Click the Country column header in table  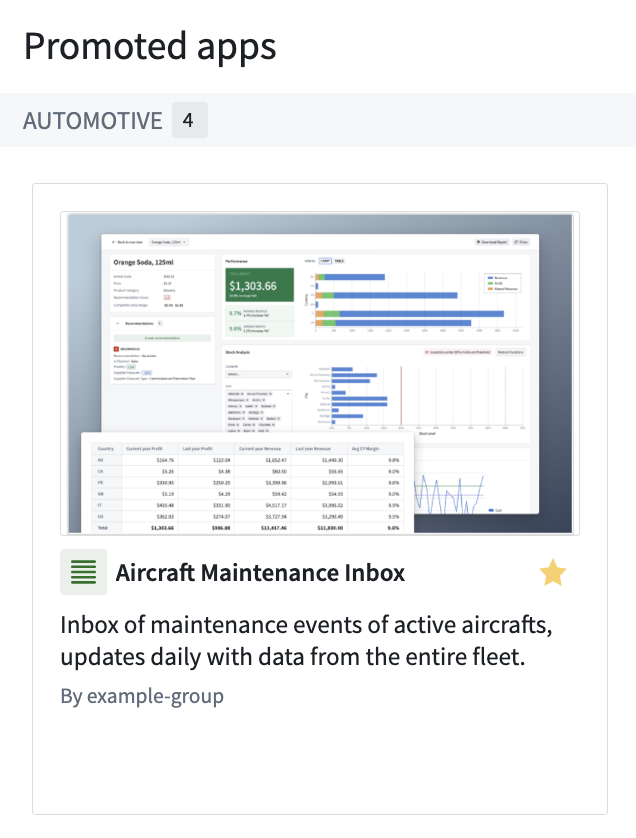click(x=106, y=448)
